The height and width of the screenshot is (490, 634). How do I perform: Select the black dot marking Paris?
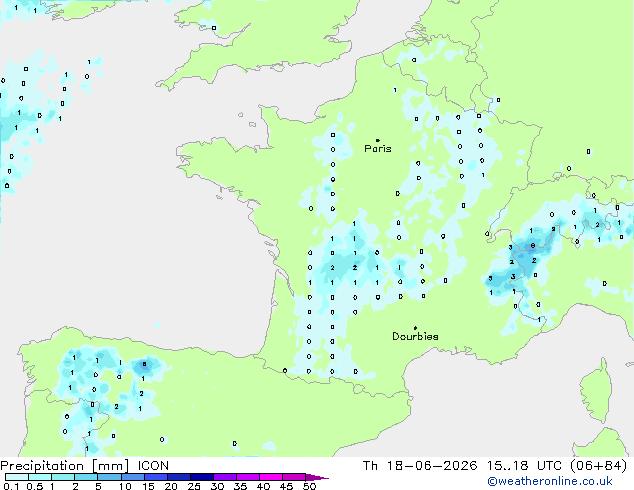tap(378, 140)
